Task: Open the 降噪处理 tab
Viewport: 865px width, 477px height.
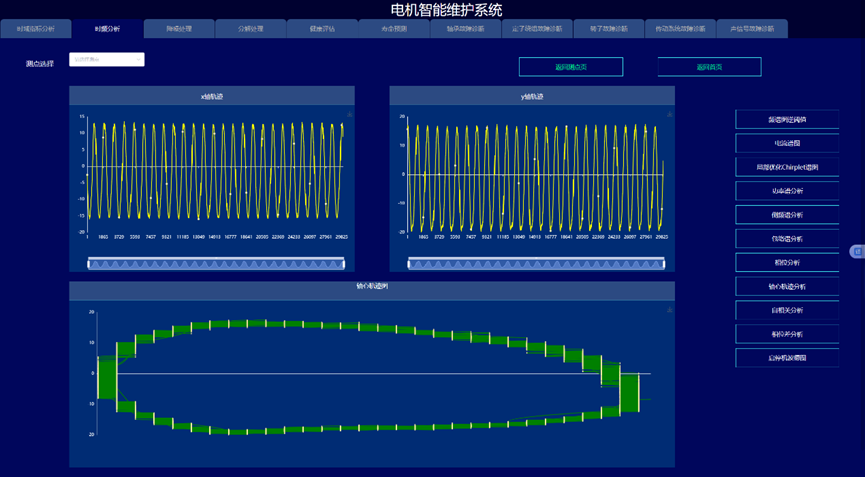Action: pyautogui.click(x=179, y=29)
